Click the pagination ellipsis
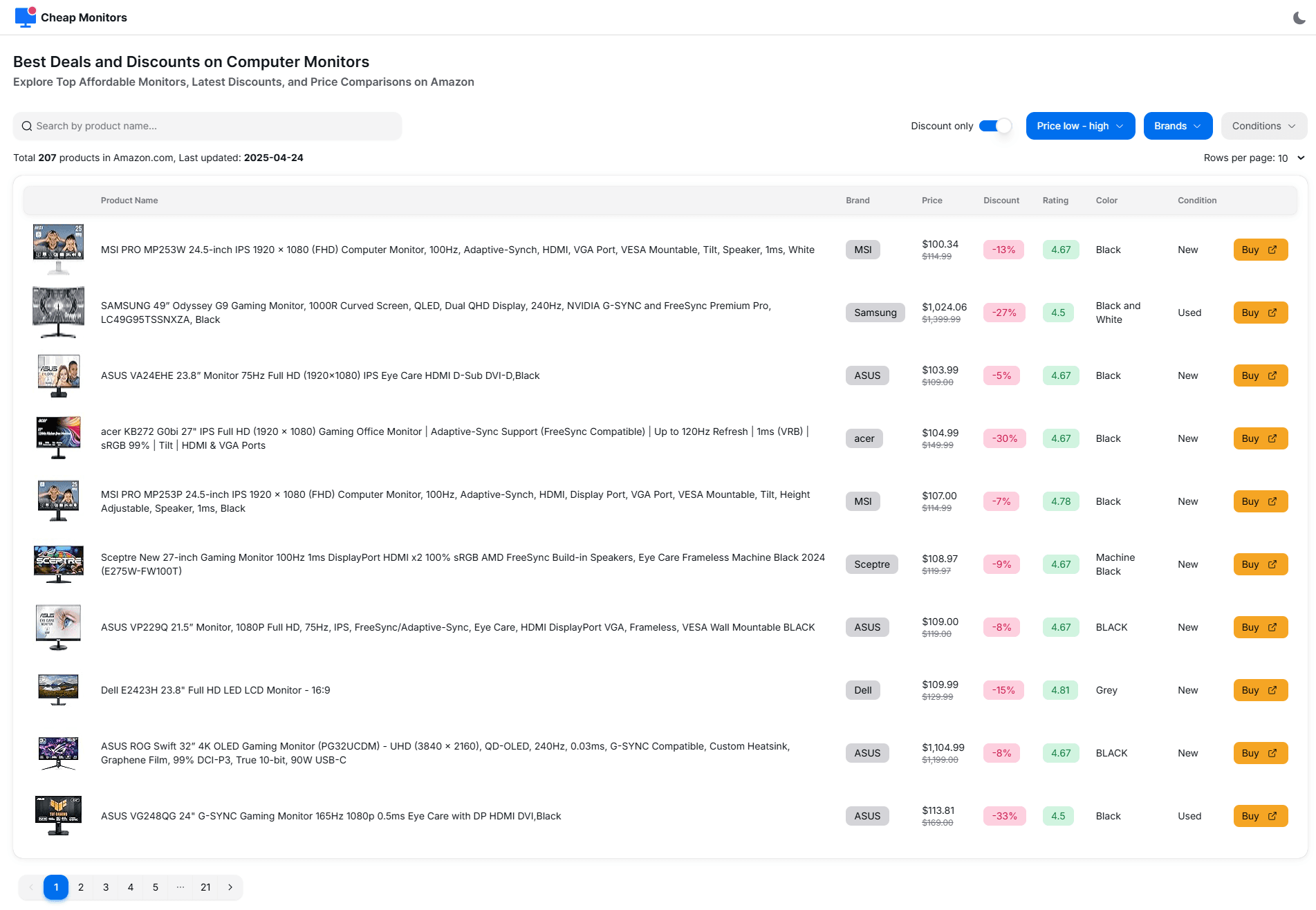Screen dimensions: 1316x910 click(180, 887)
